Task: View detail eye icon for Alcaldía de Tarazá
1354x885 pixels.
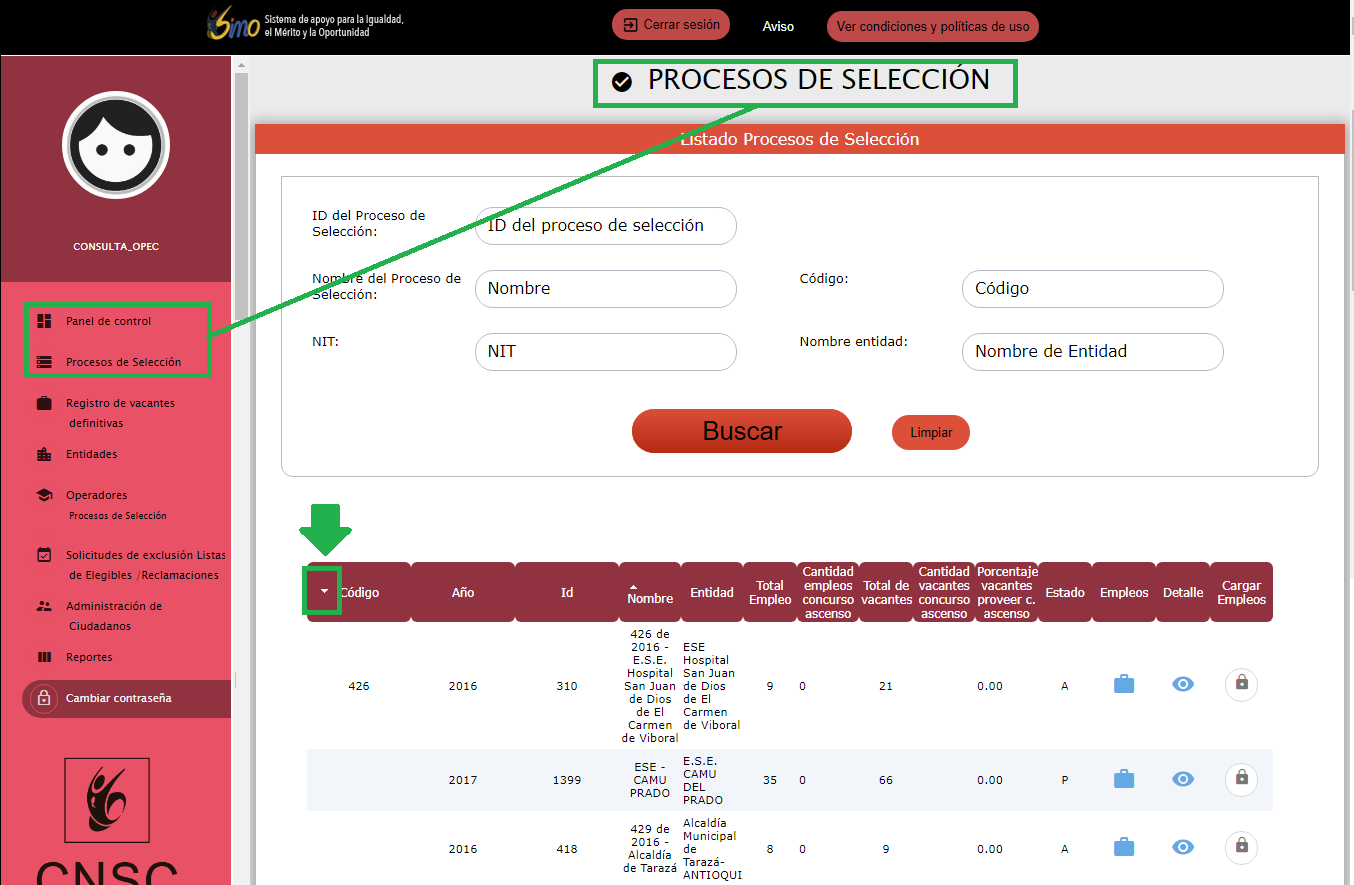Action: (x=1183, y=847)
